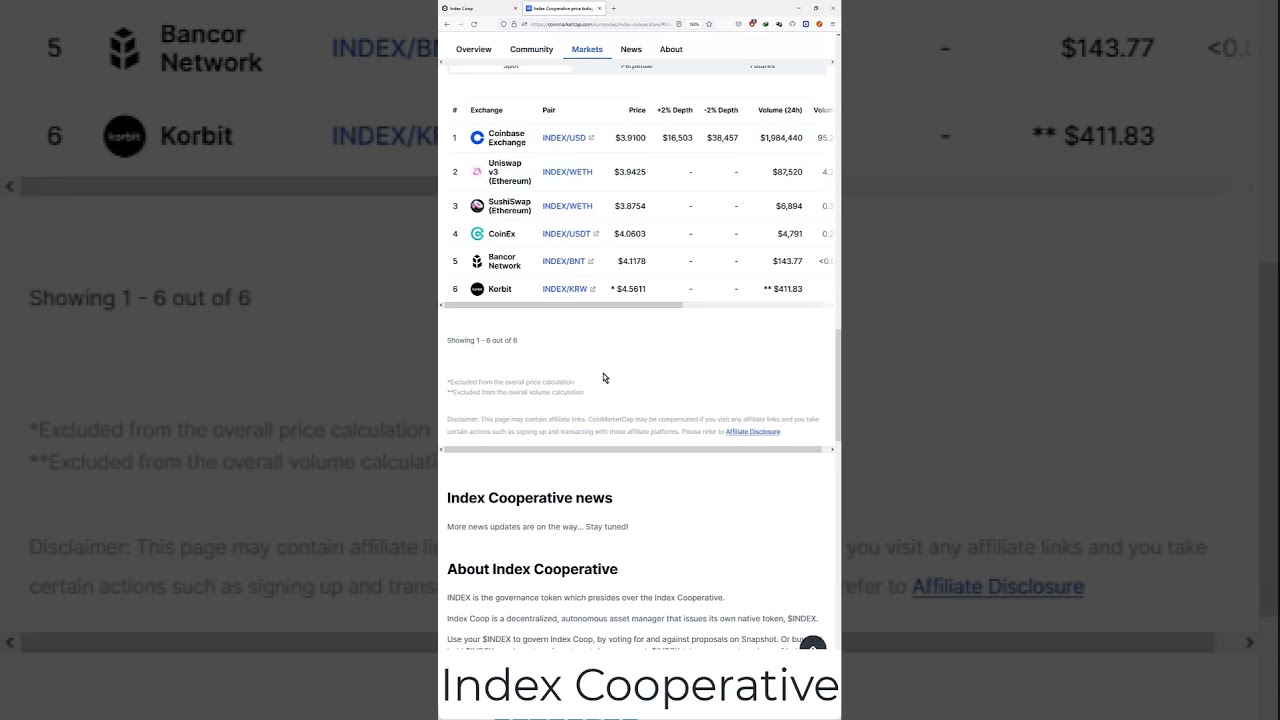
Task: Click the lower horizontal scrollbar right arrow
Action: [x=832, y=450]
